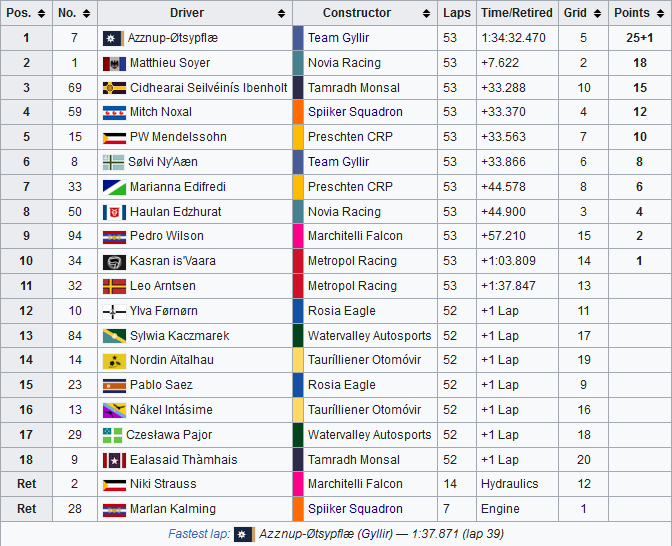Click flag icon next to Azznup-Øtsypflæ in first row
The width and height of the screenshot is (672, 546).
point(112,38)
